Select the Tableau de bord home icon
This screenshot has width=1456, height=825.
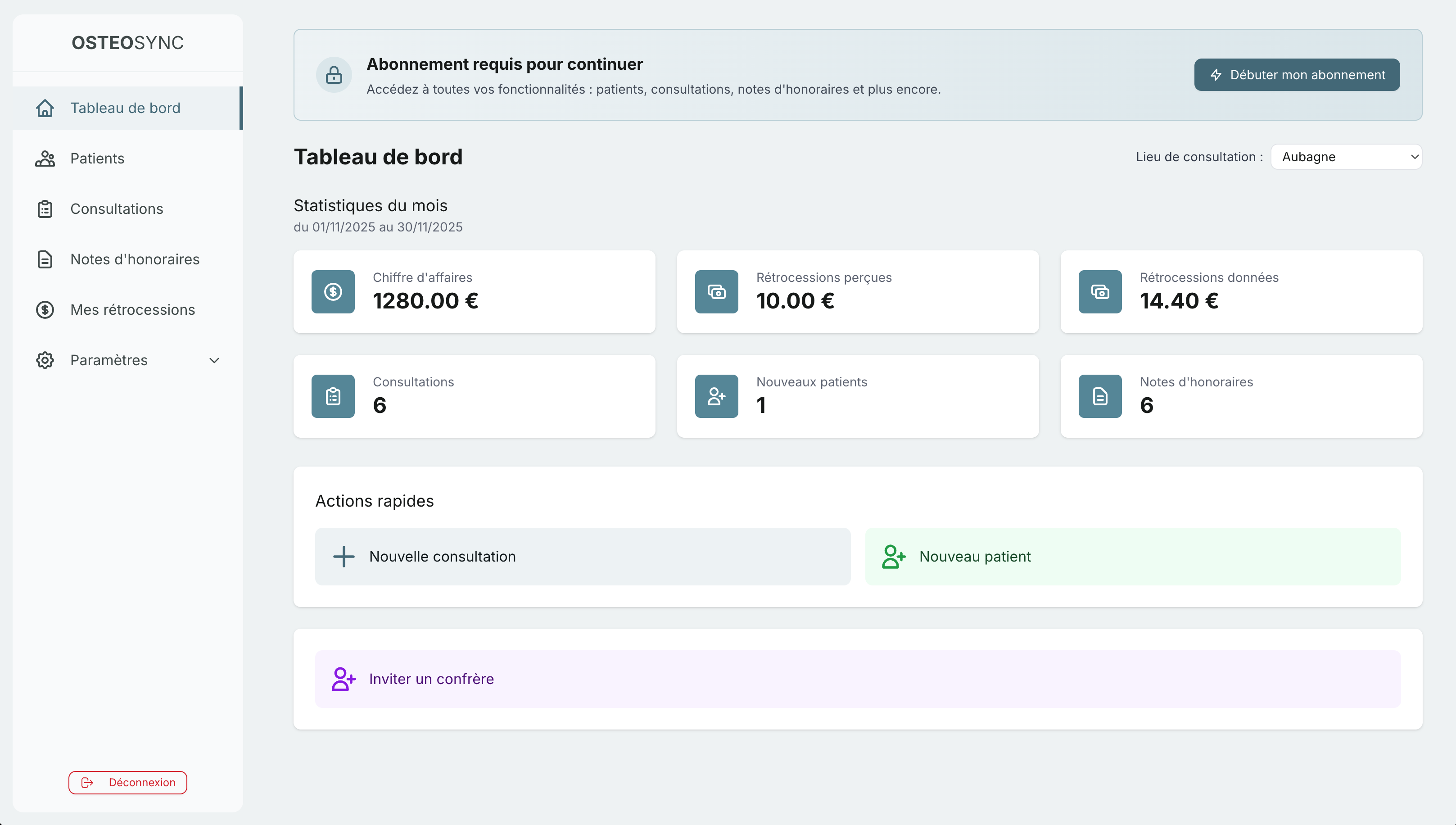tap(45, 108)
